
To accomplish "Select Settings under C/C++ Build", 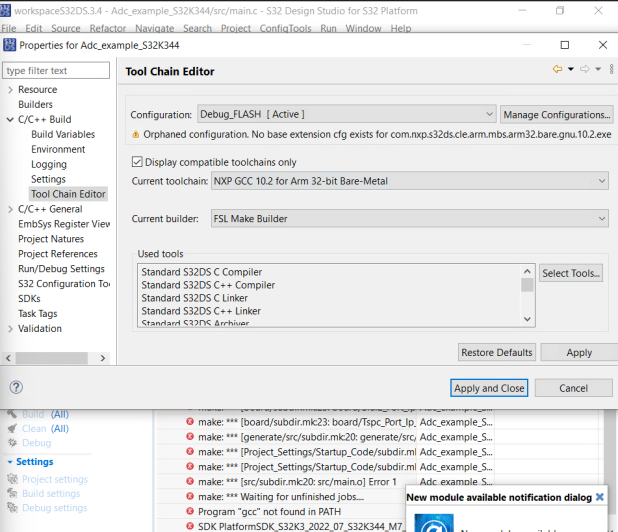I will [48, 179].
